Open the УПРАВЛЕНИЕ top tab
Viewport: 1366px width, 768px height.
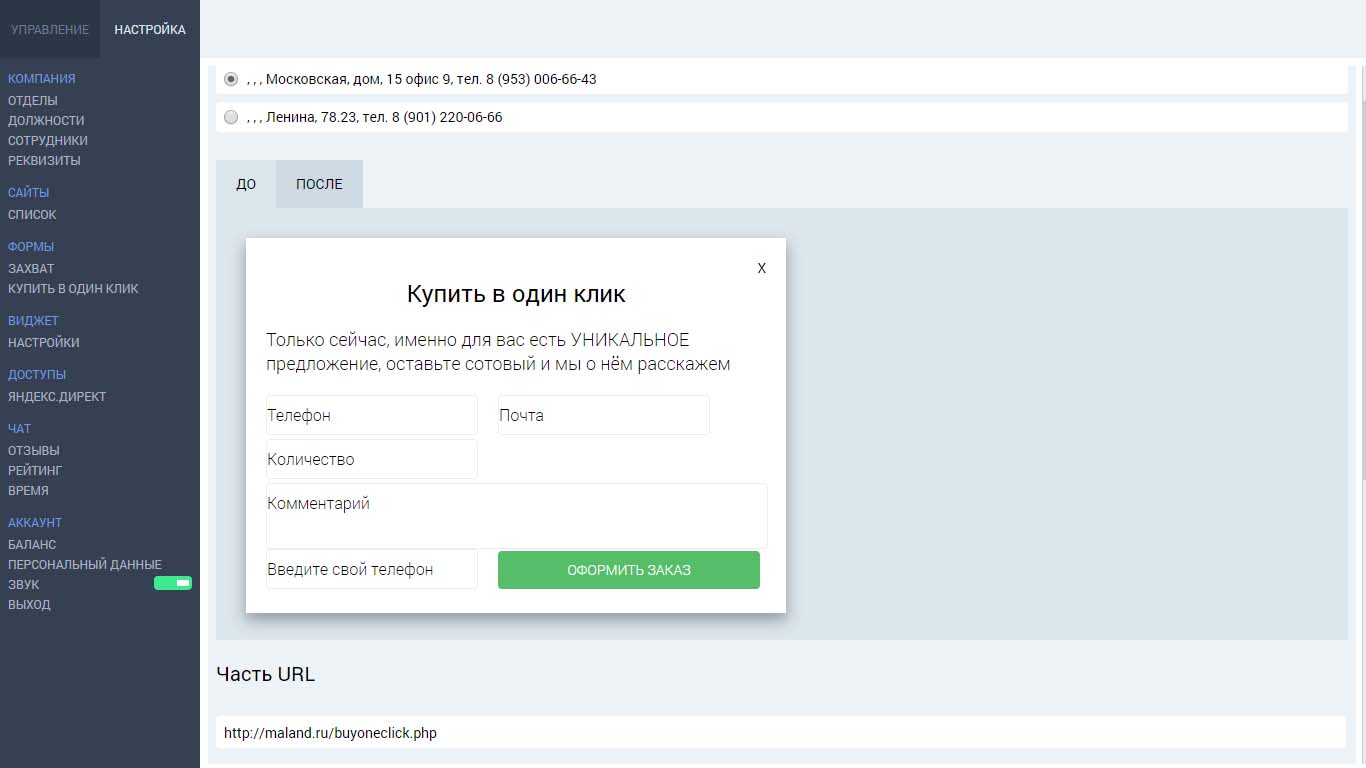(x=50, y=29)
